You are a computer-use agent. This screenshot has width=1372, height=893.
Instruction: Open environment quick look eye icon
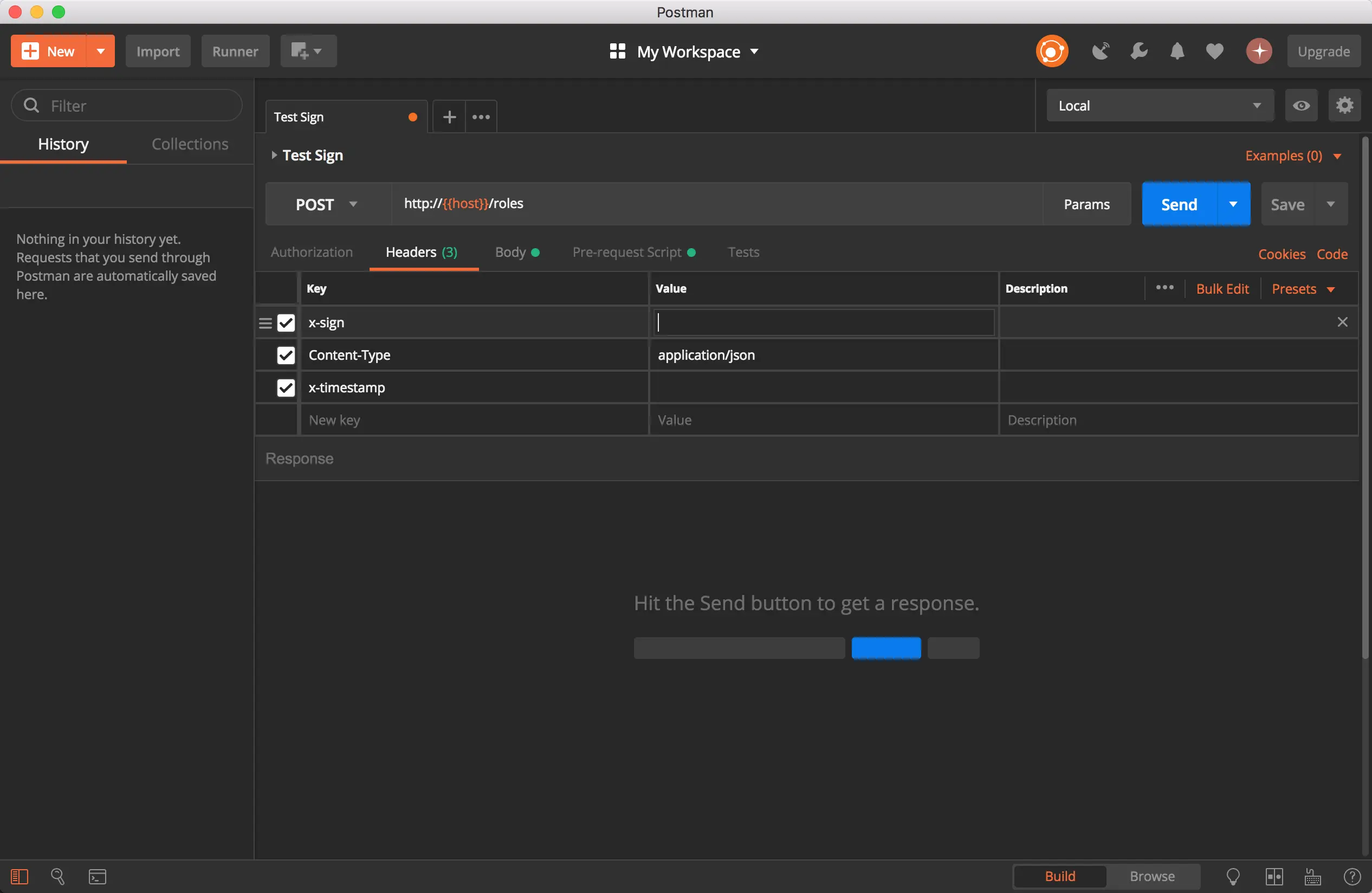point(1300,106)
